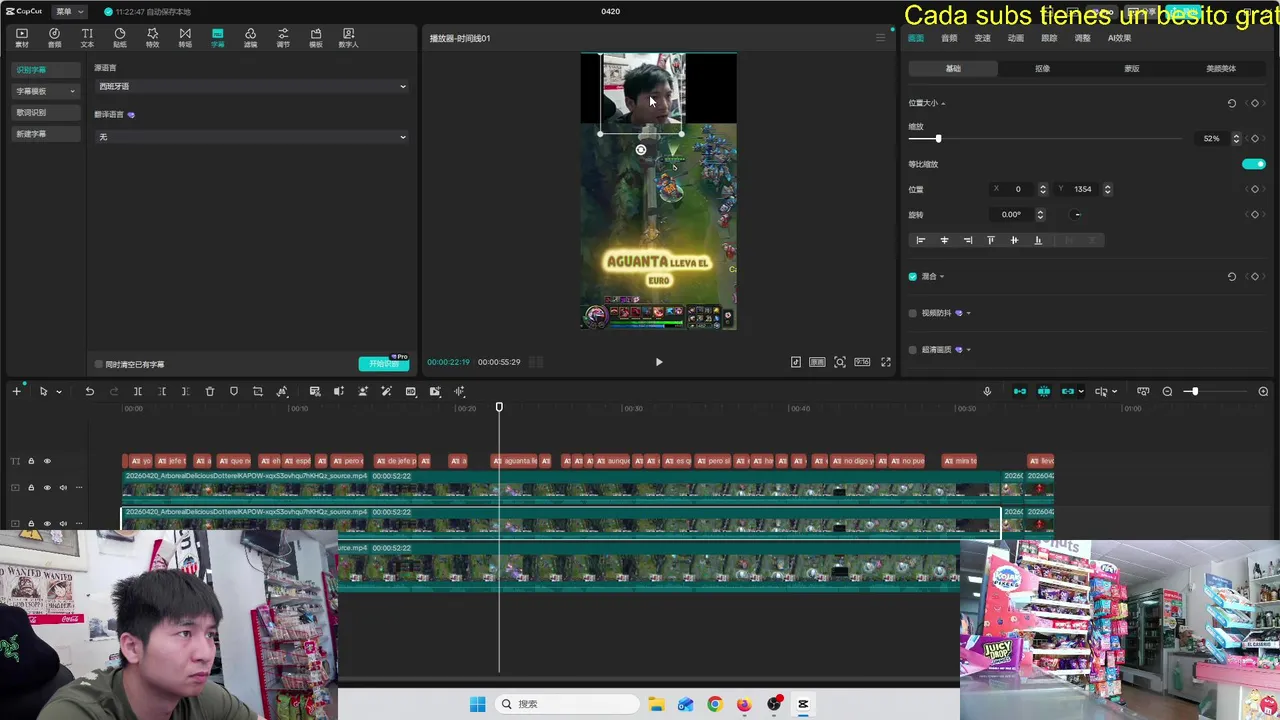Select the 'aguanta lle' subtitle clip

click(516, 461)
